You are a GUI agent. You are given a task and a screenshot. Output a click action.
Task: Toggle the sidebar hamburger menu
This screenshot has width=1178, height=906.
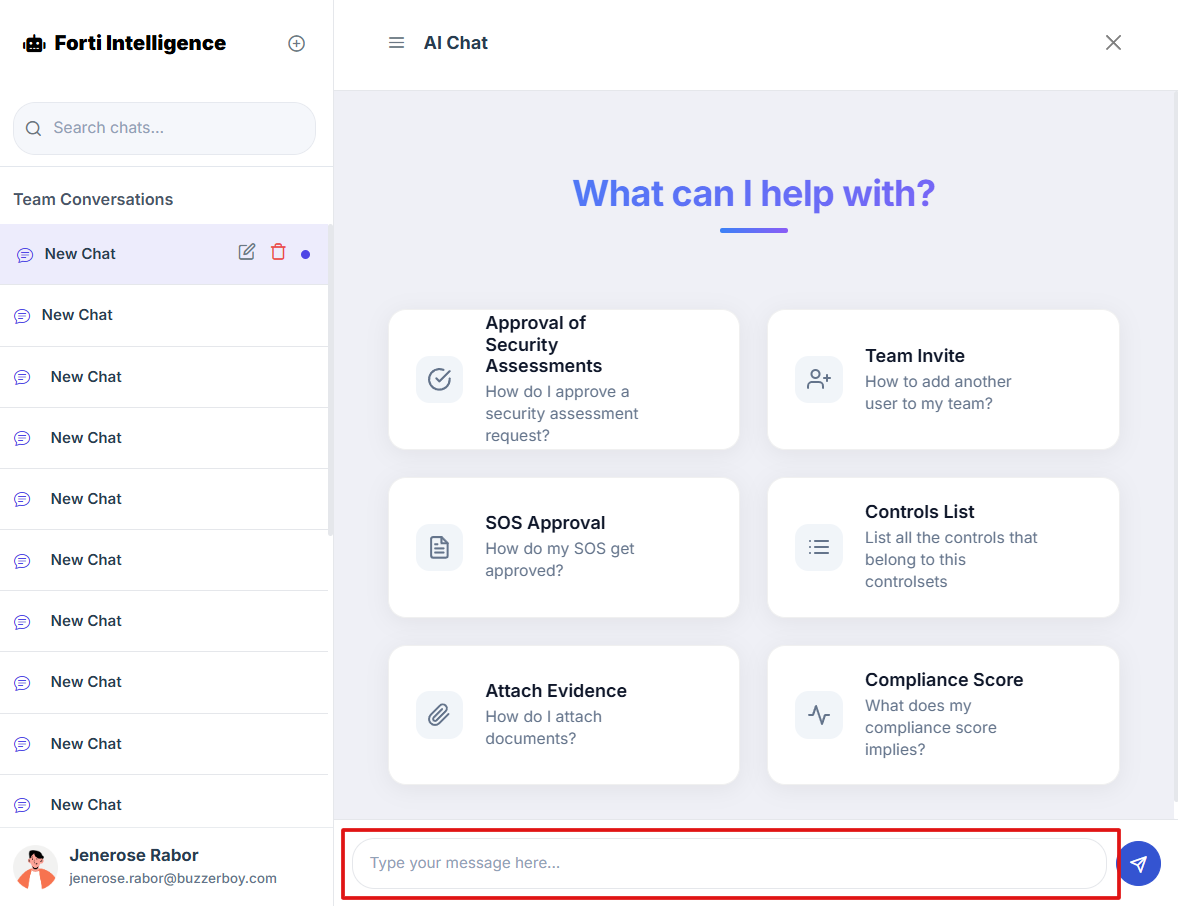397,43
